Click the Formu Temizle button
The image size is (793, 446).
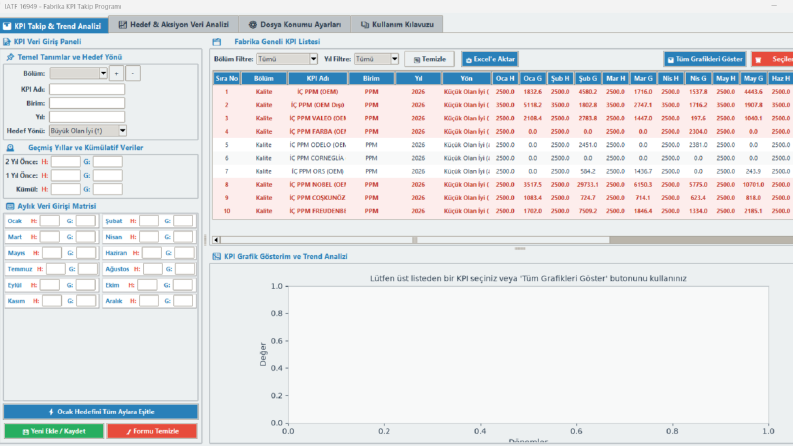click(152, 431)
